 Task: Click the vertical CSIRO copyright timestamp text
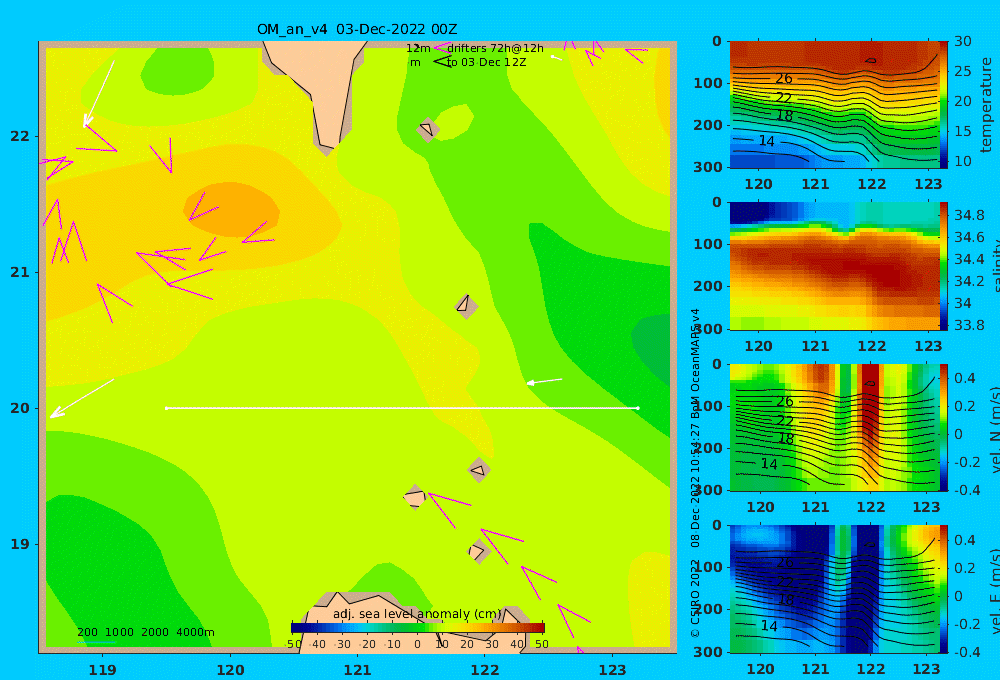pos(695,473)
